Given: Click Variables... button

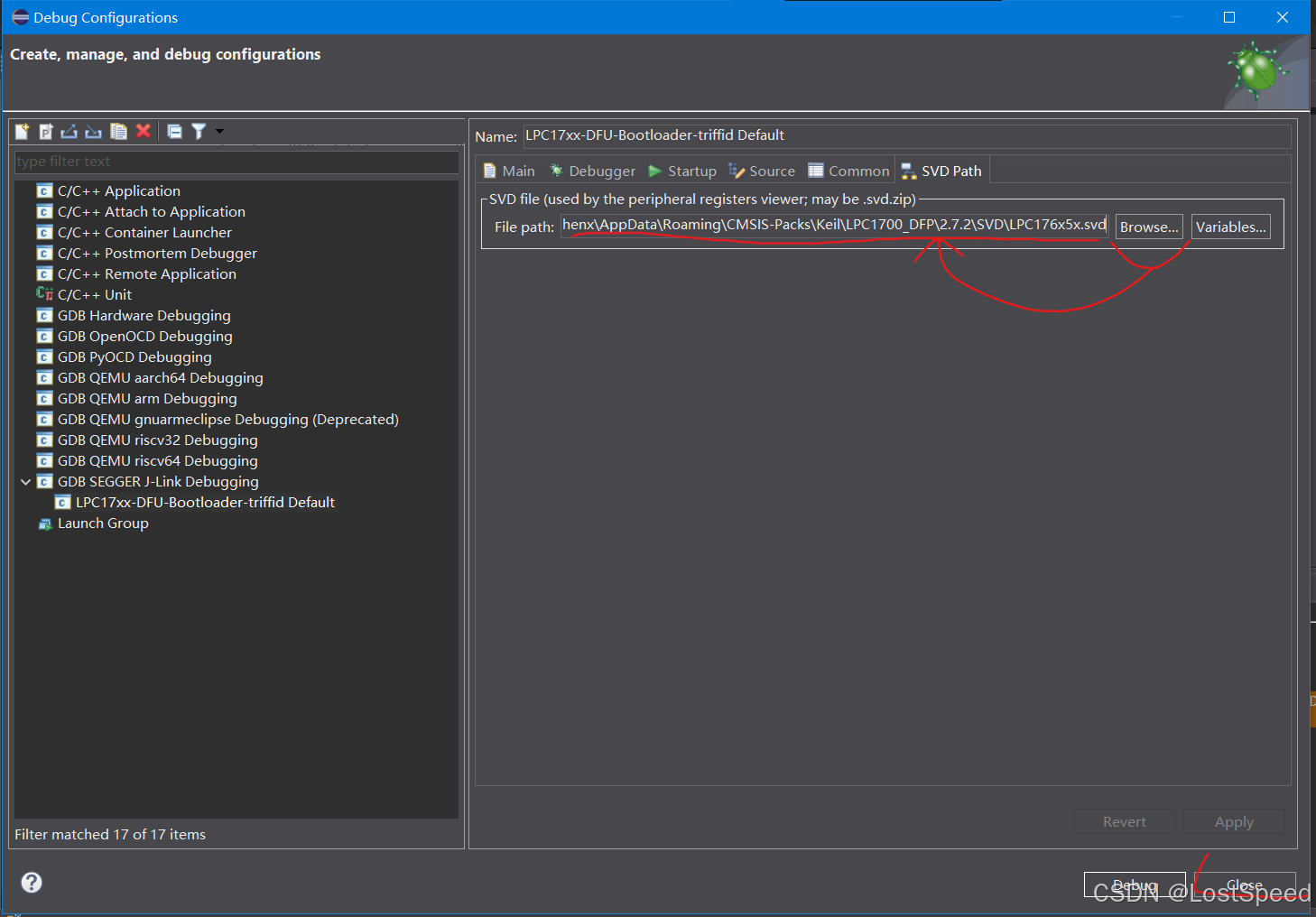Looking at the screenshot, I should pyautogui.click(x=1231, y=227).
